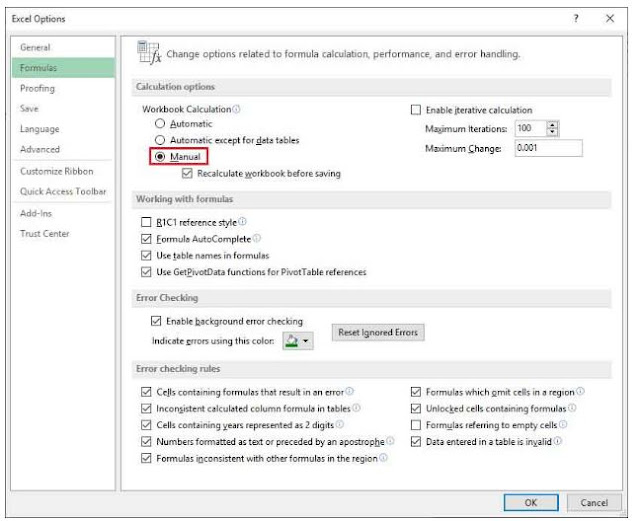Toggle Use GetPivotData functions checkbox

pyautogui.click(x=146, y=272)
